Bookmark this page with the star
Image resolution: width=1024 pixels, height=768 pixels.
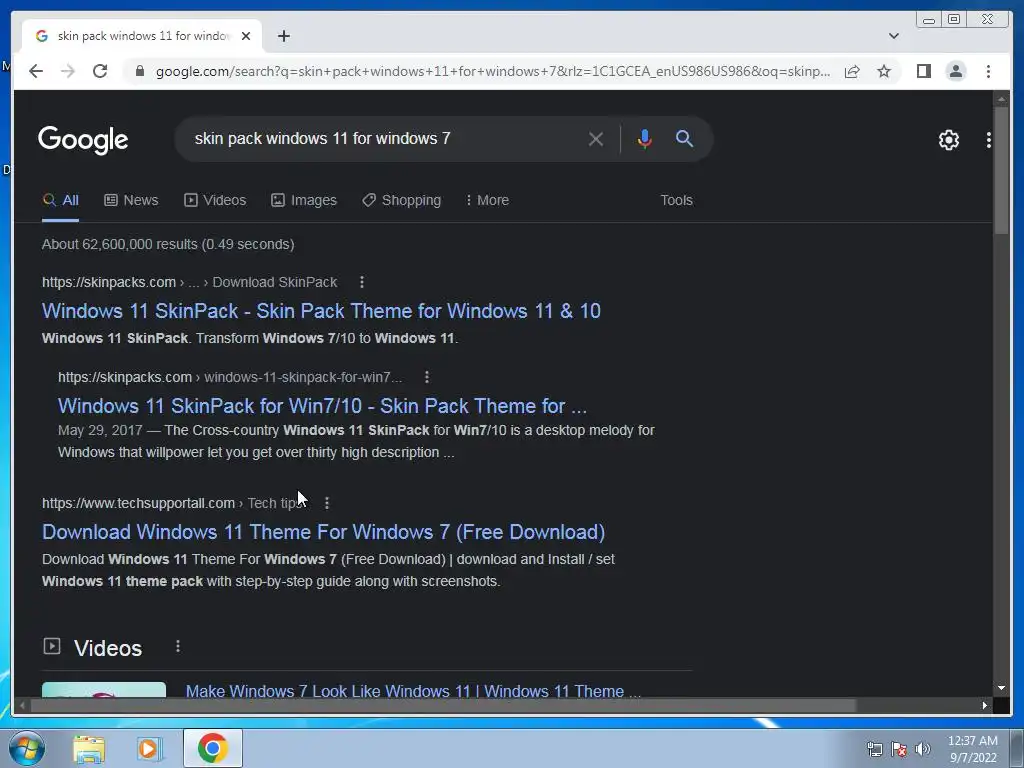point(884,71)
